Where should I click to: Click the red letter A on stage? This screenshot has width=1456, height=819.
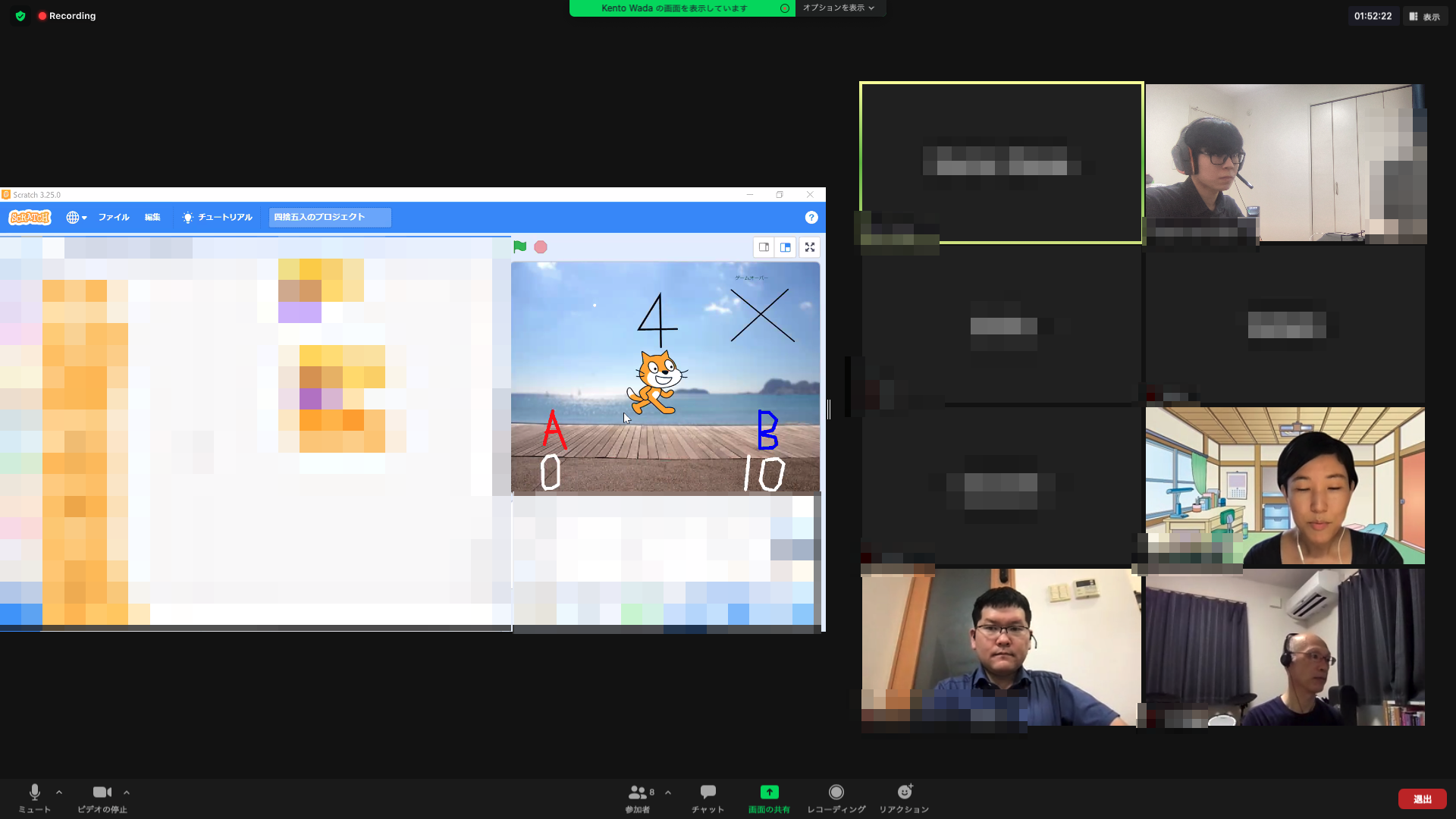coord(554,429)
